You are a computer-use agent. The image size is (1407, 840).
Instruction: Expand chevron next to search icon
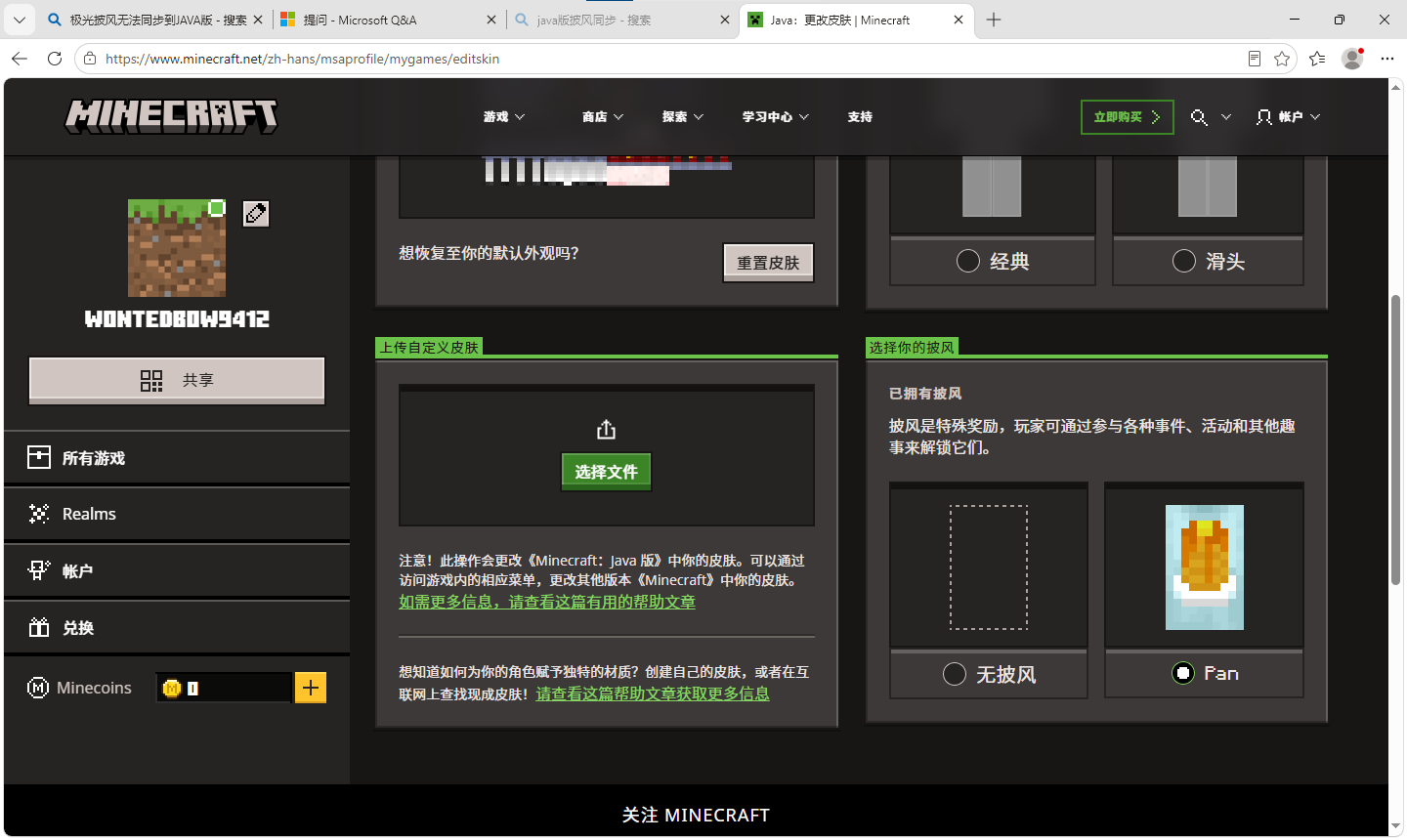(1226, 117)
